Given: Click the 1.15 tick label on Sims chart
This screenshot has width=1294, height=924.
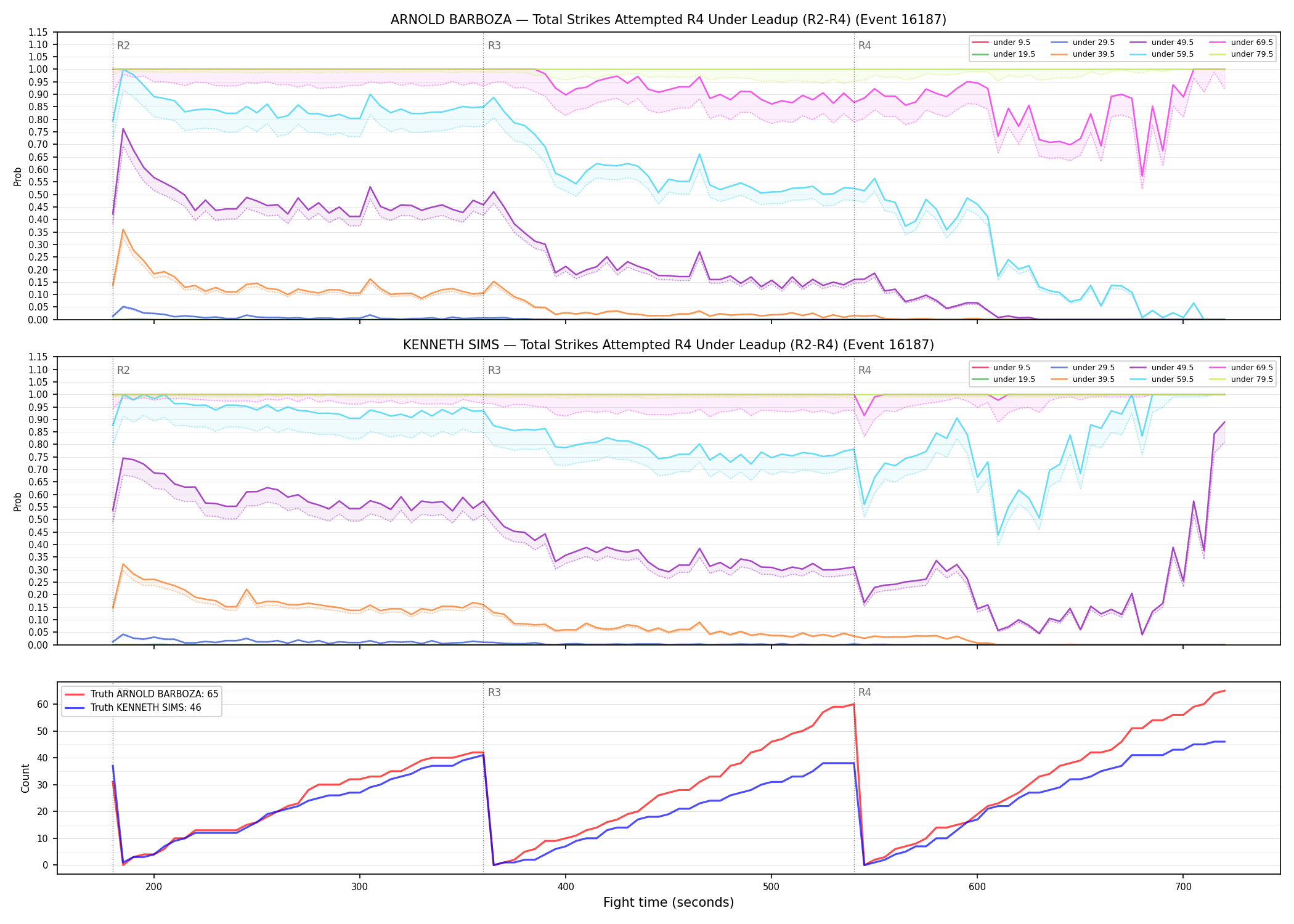Looking at the screenshot, I should (38, 357).
